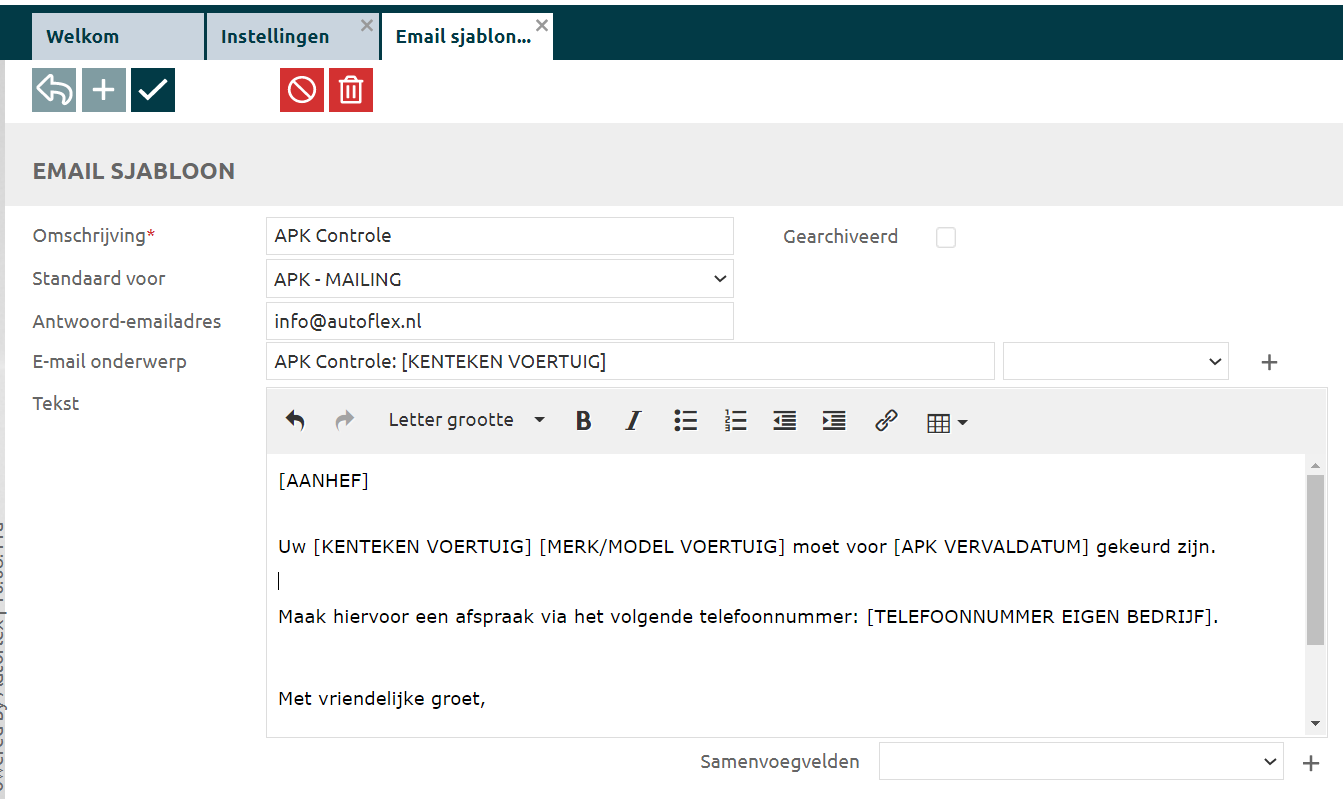Viewport: 1343px width, 799px height.
Task: Insert a bulleted list
Action: click(685, 421)
